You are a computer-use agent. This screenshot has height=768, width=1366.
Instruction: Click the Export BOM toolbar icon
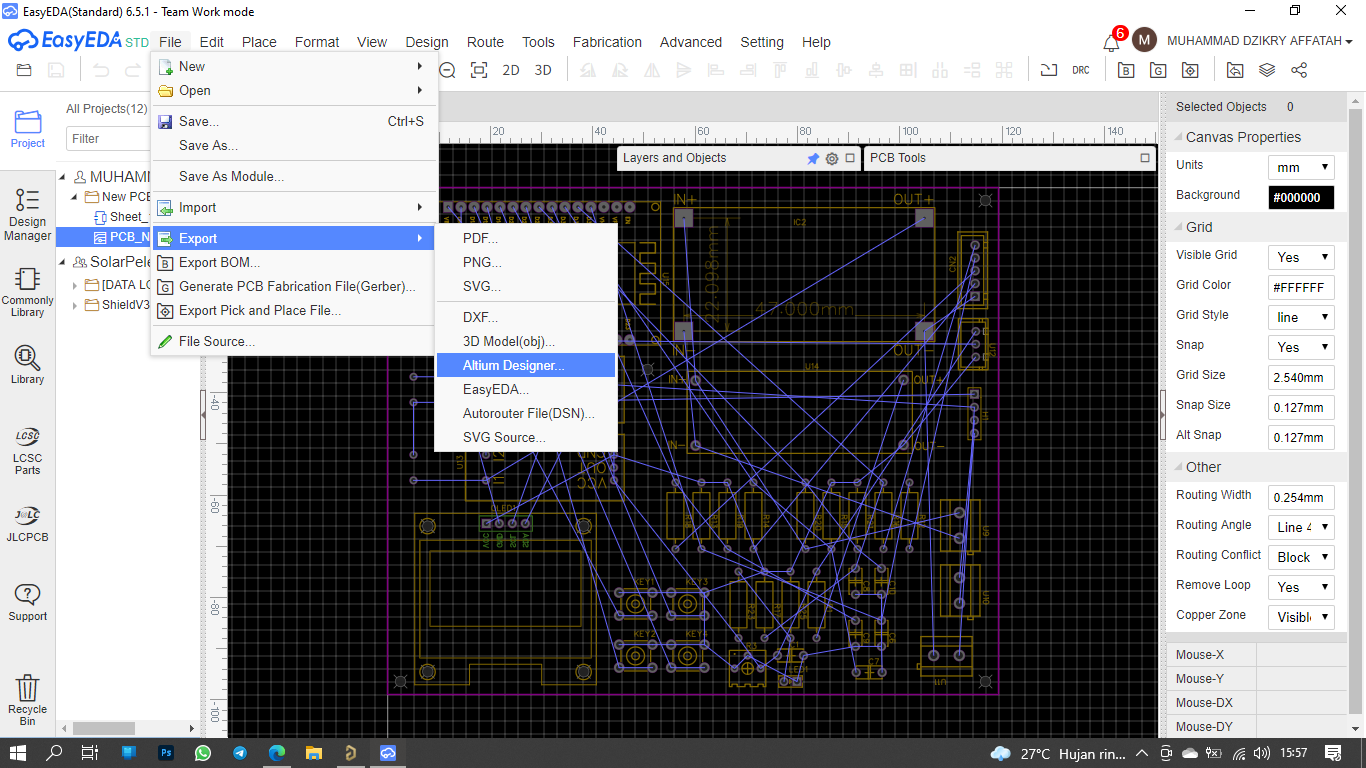click(1126, 70)
